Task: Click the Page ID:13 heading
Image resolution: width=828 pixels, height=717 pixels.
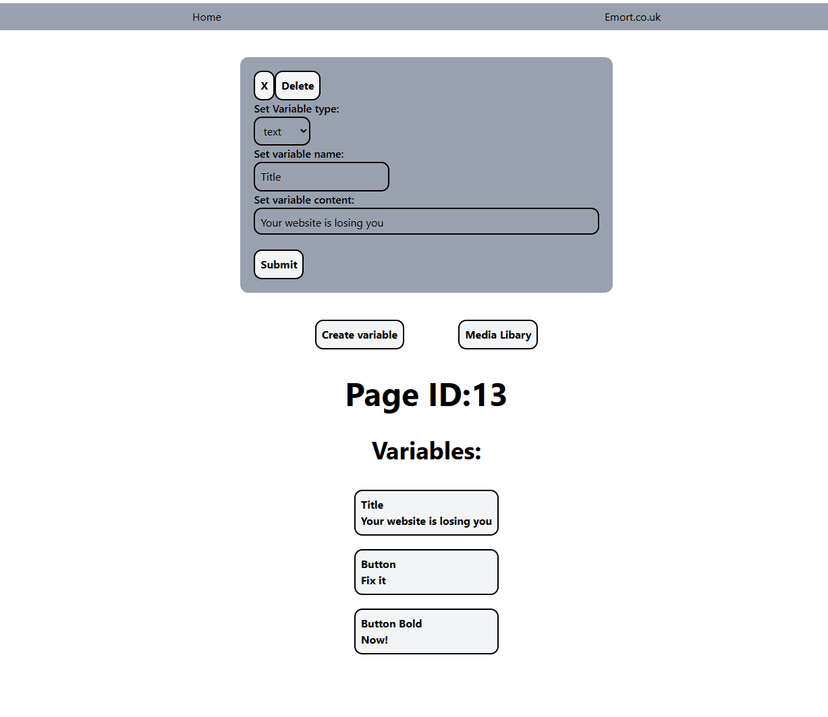Action: pyautogui.click(x=426, y=395)
